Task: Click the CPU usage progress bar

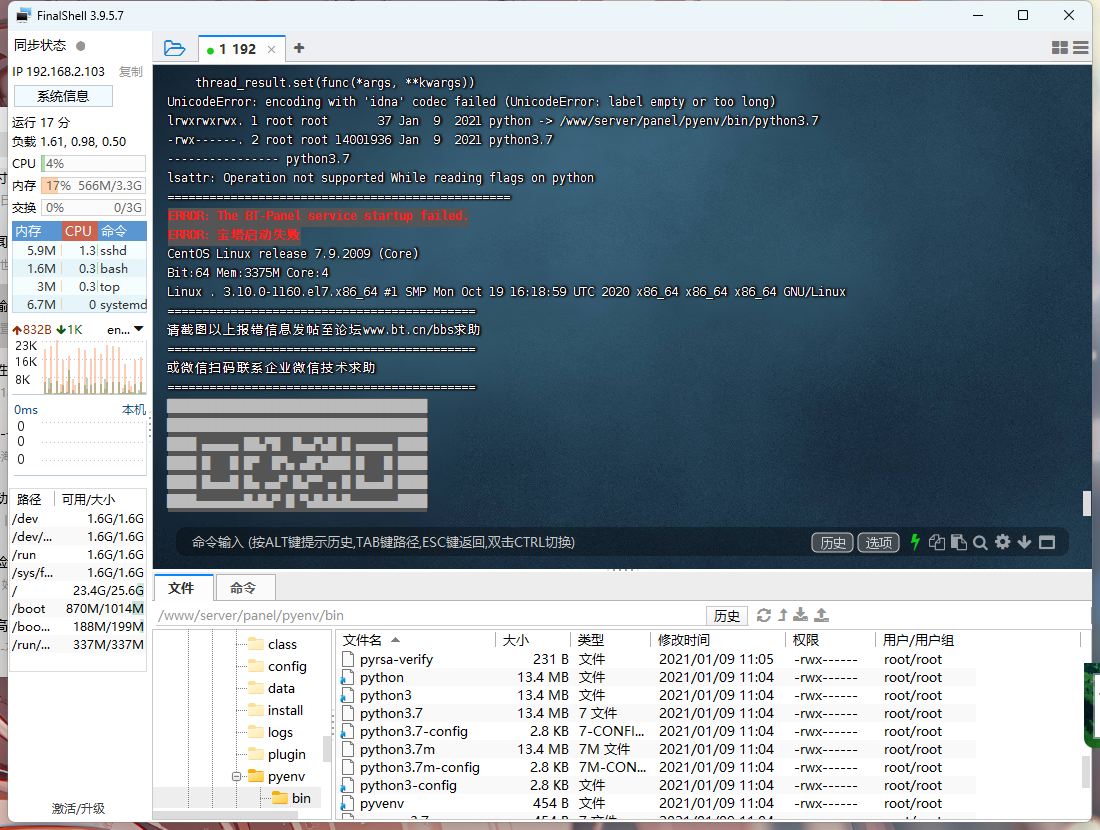Action: pos(93,163)
